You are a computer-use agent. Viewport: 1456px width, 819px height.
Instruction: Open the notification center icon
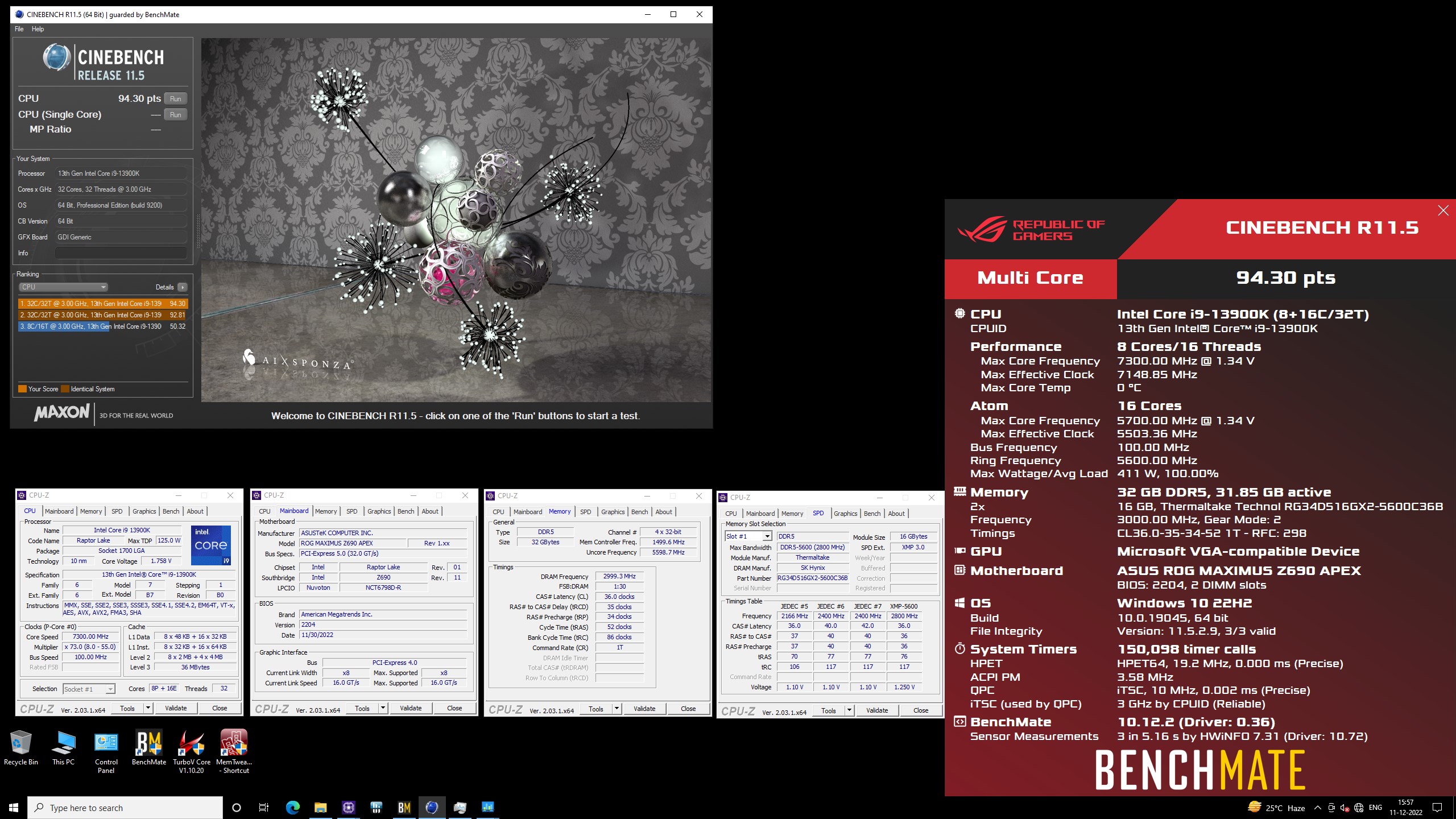pyautogui.click(x=1438, y=808)
